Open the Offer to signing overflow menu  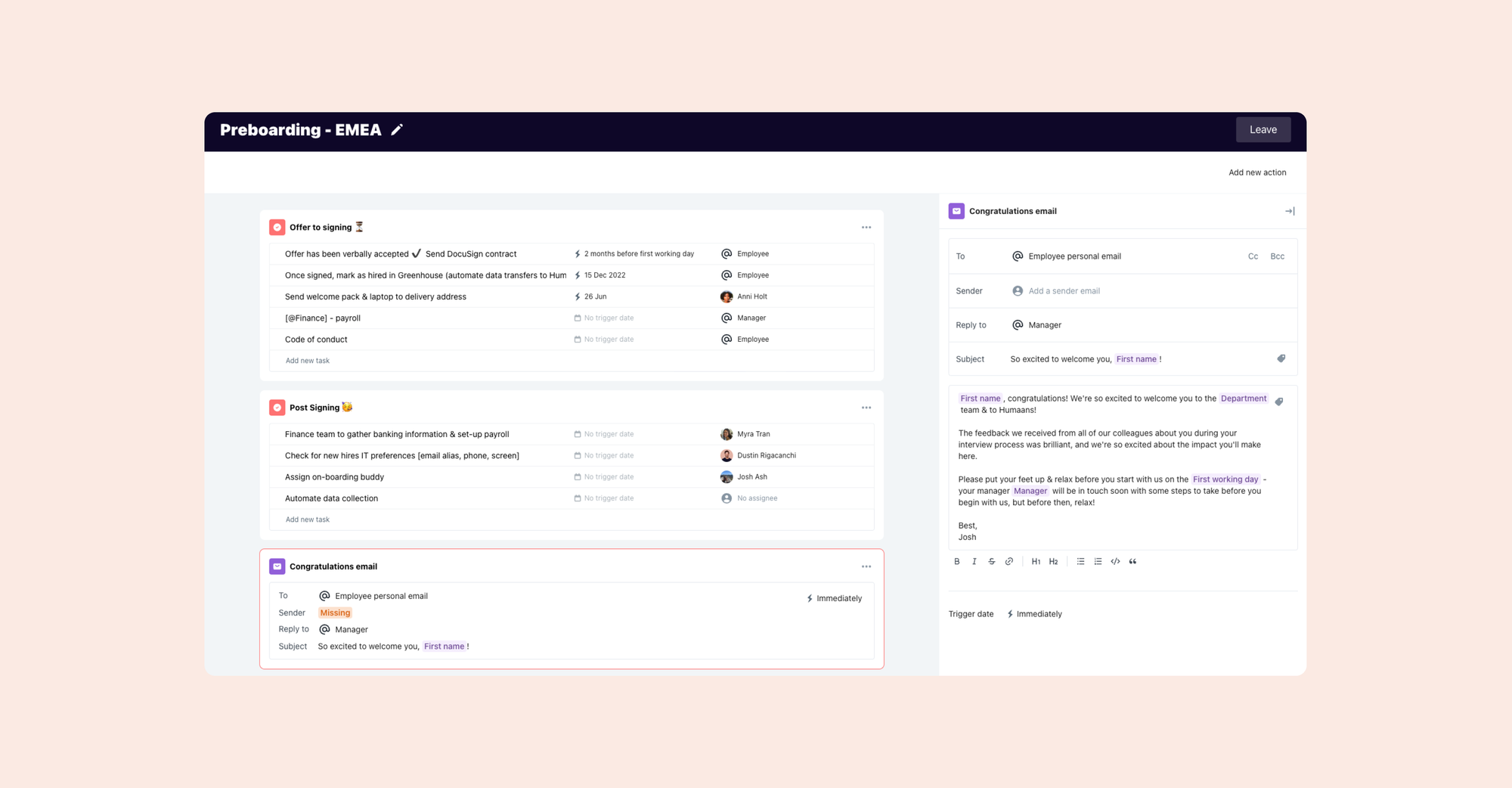point(866,227)
